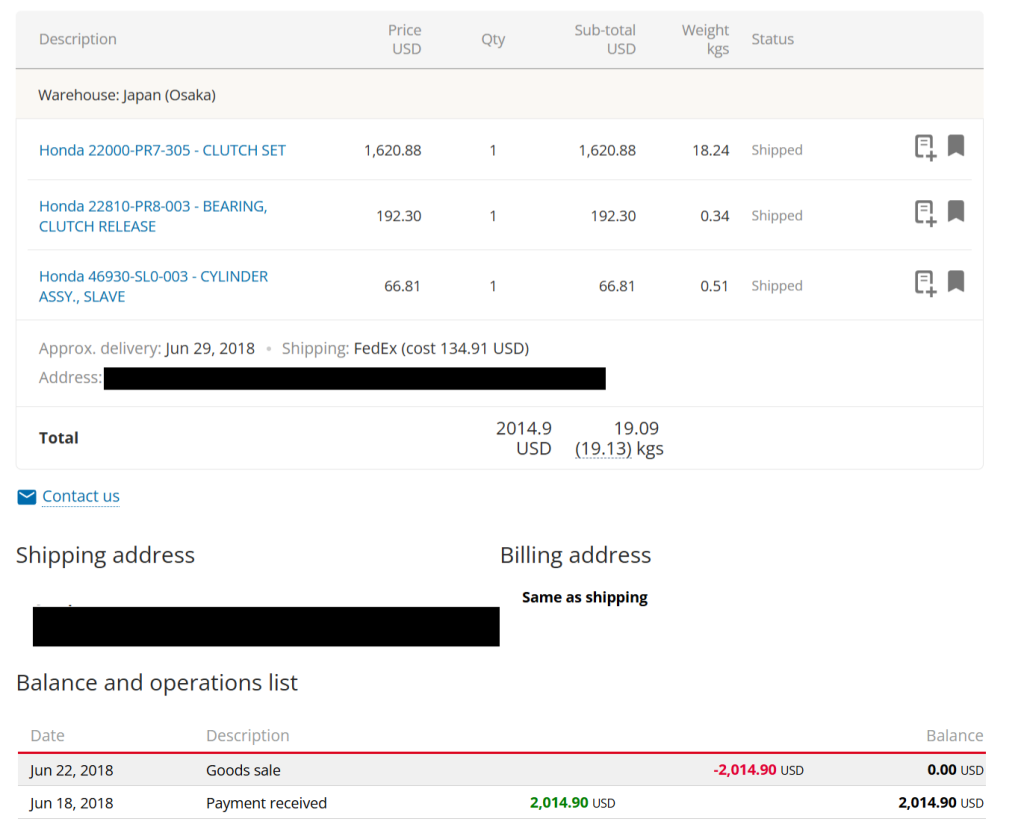Screen dimensions: 1024x833
Task: Click add-note icon for Honda Clutch Set
Action: pyautogui.click(x=925, y=148)
